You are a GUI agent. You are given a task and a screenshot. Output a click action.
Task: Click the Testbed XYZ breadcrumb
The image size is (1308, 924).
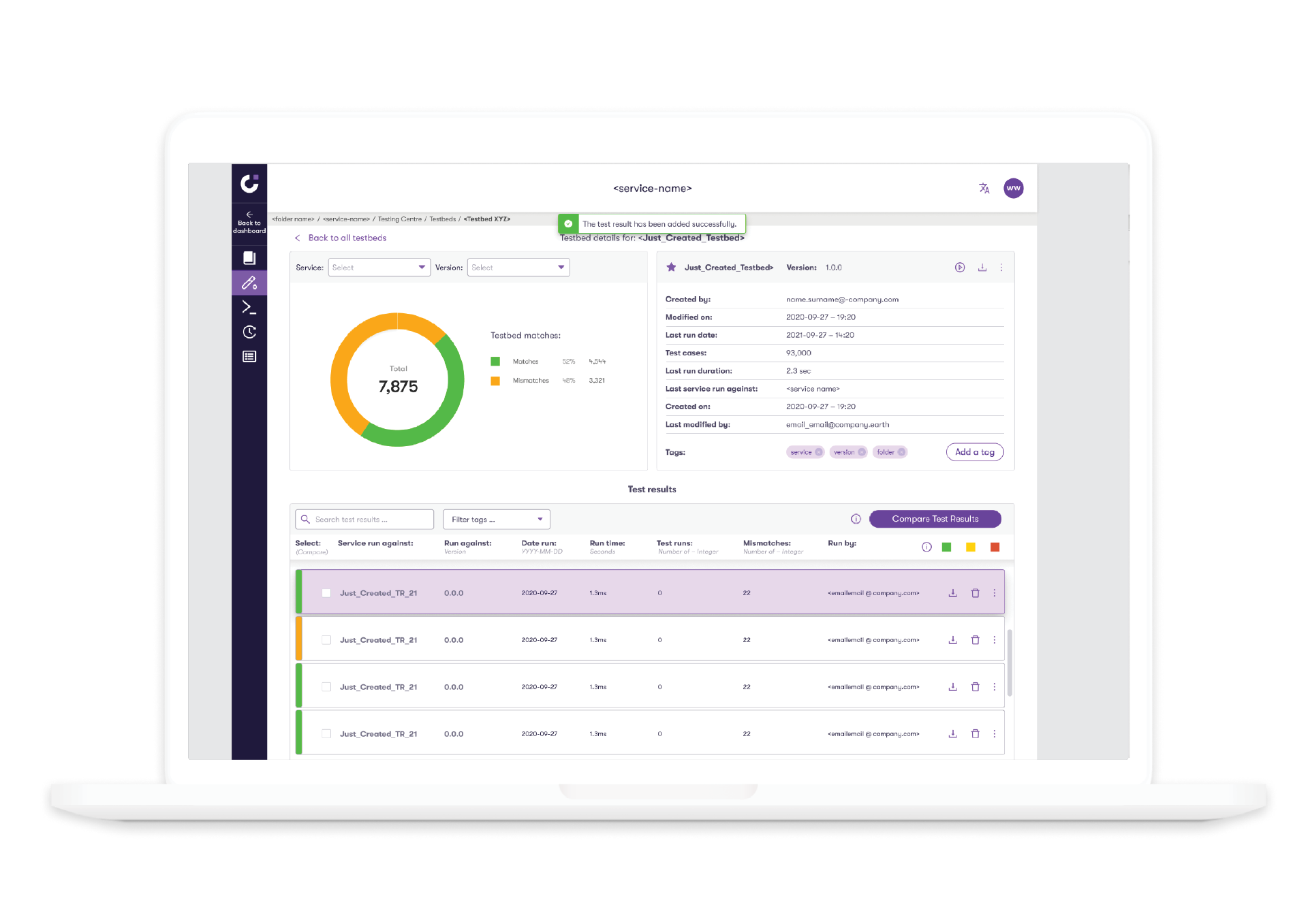click(x=487, y=219)
